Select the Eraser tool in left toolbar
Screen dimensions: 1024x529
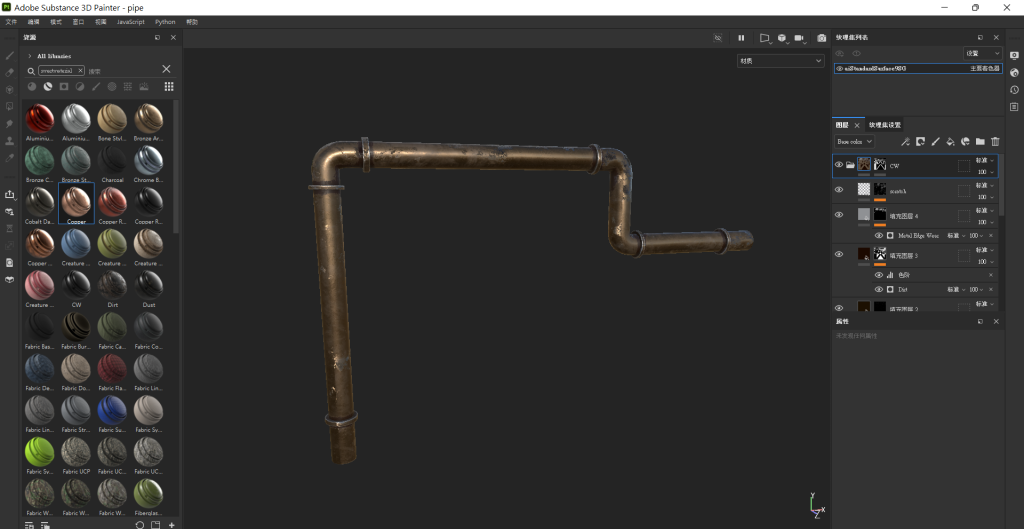click(10, 72)
